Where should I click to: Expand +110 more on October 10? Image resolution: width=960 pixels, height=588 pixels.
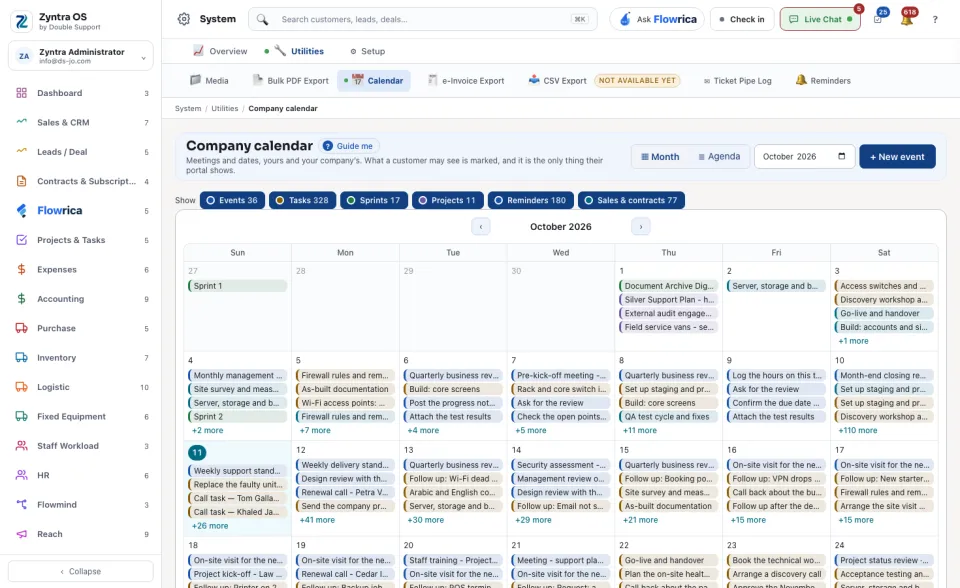point(858,431)
